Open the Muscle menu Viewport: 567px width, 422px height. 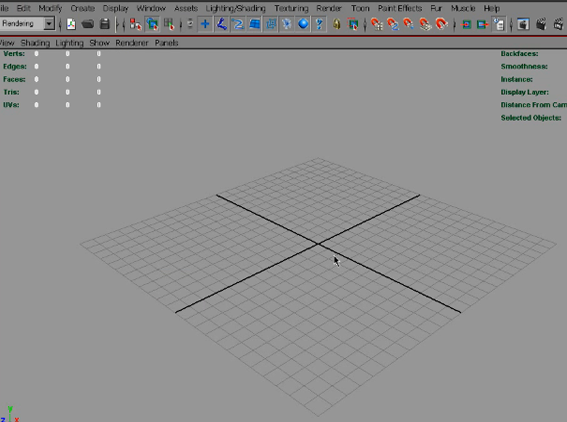coord(463,8)
